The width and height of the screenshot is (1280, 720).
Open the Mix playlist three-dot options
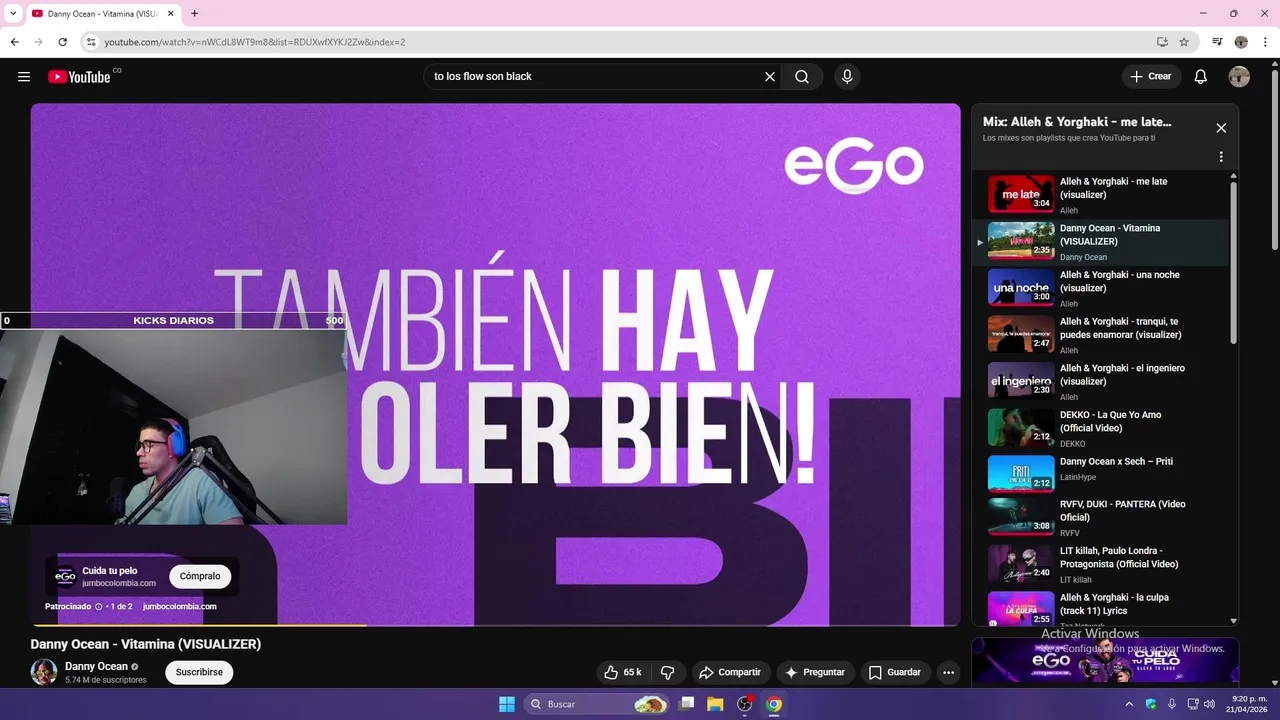tap(1221, 157)
